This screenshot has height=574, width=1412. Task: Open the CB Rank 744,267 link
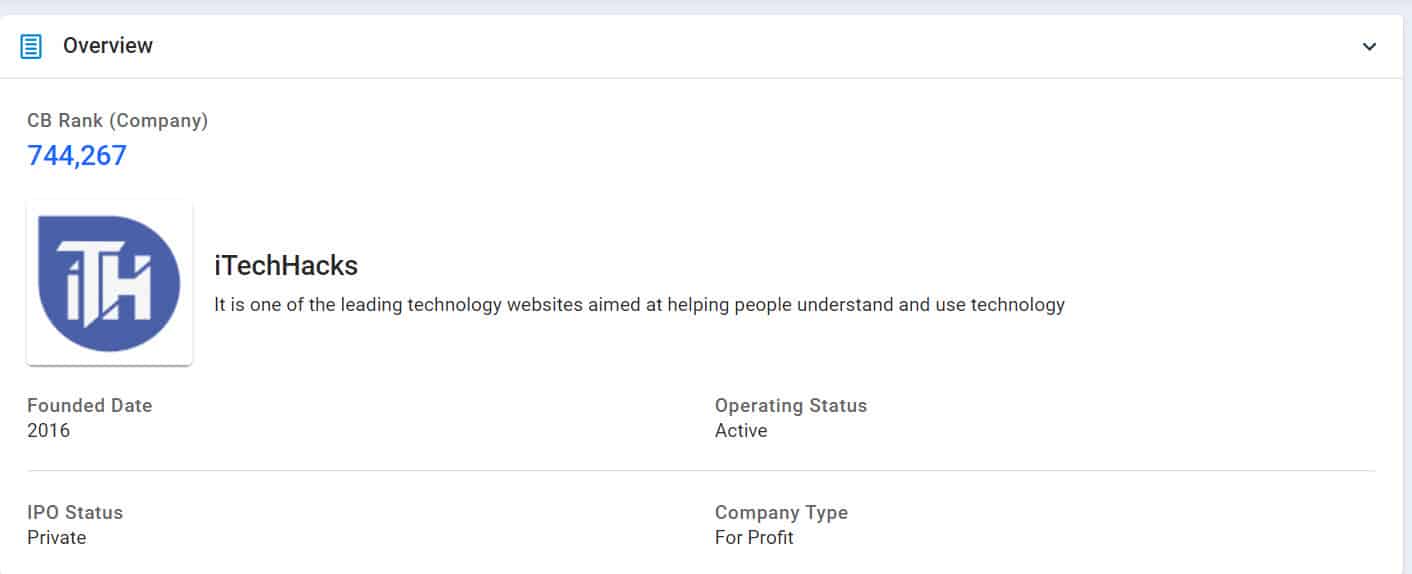[x=77, y=156]
